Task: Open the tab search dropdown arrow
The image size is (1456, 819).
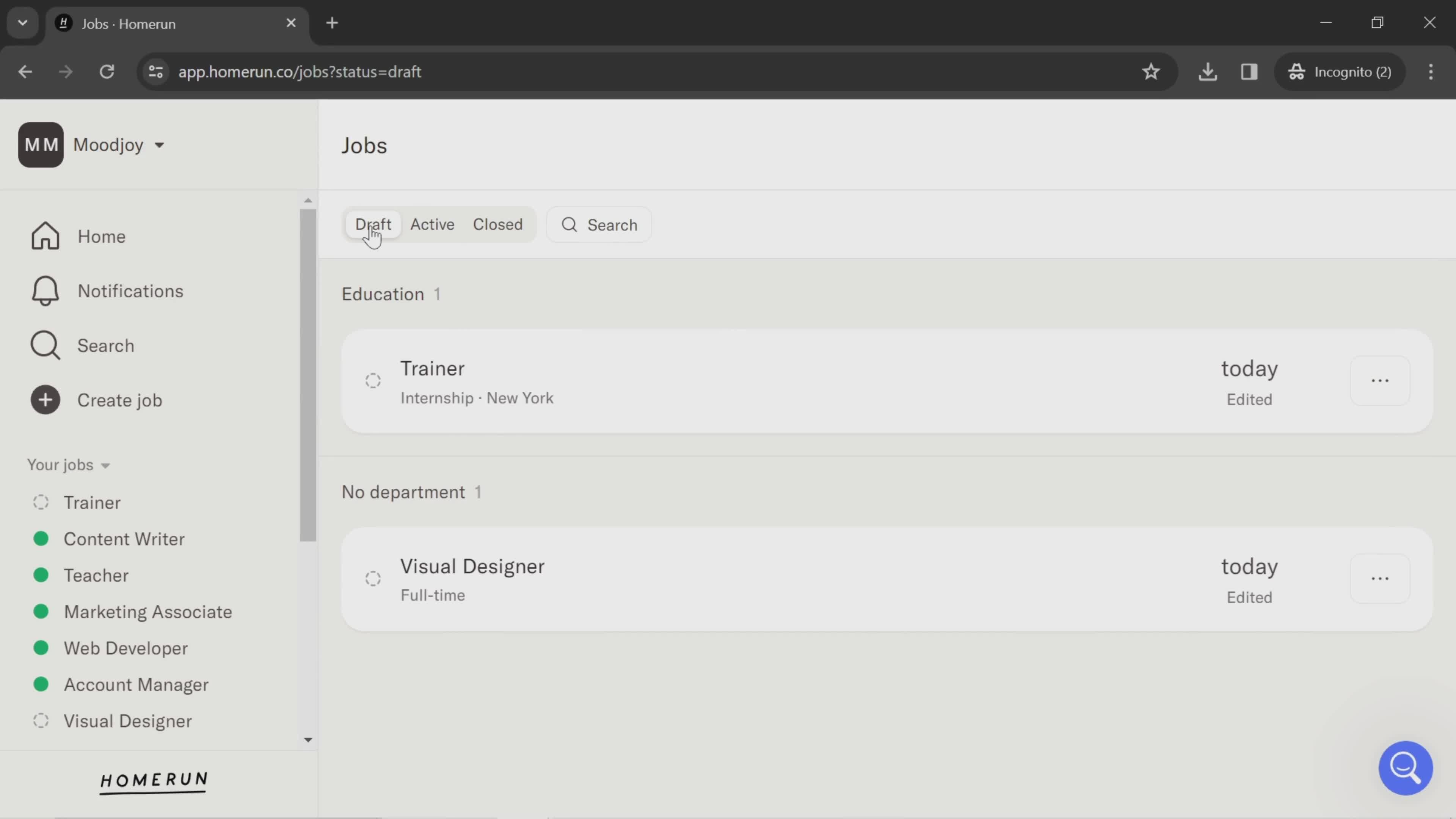Action: click(23, 23)
